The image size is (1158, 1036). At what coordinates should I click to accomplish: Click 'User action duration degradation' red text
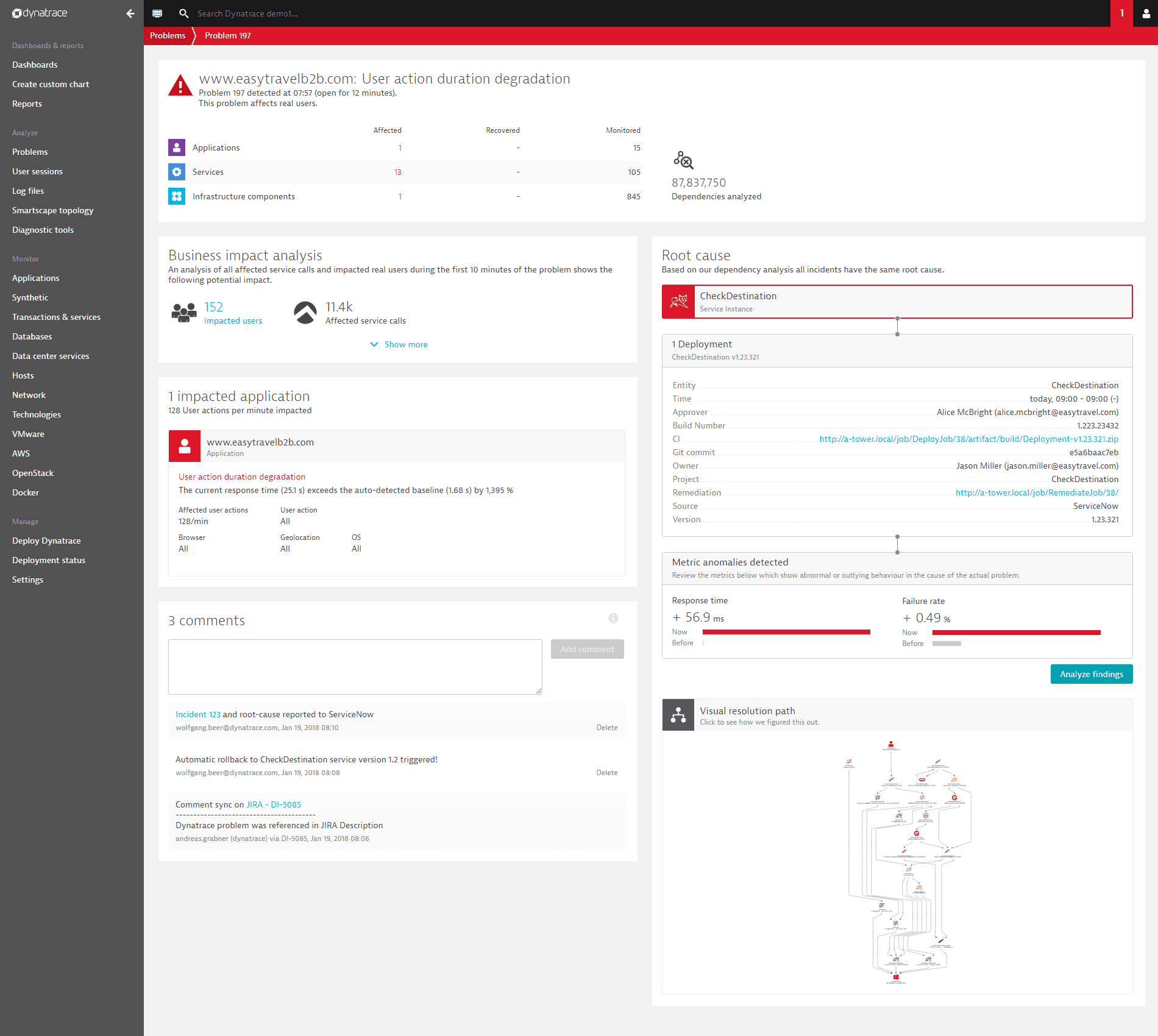point(242,477)
